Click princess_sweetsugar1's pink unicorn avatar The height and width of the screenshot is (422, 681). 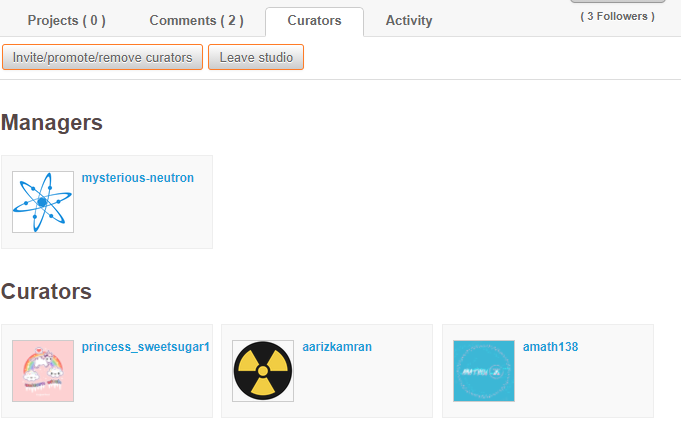tap(43, 371)
